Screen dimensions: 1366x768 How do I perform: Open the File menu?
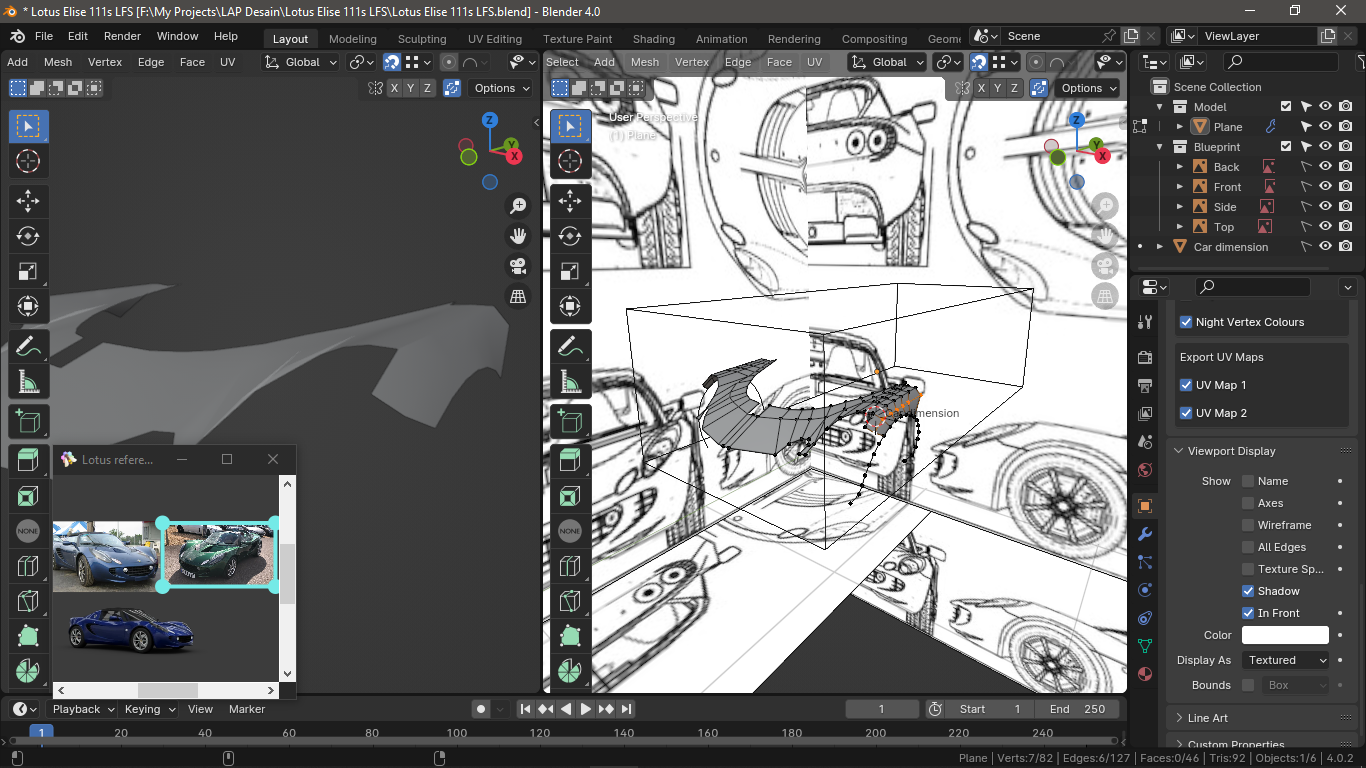[44, 36]
